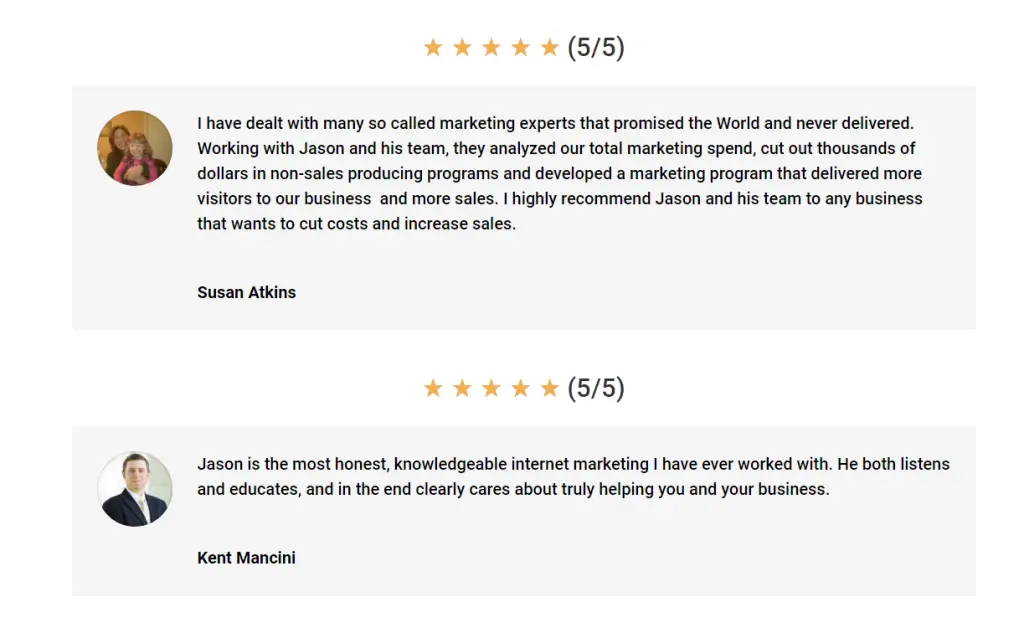Select fourth star above Susan Atkins's review
The height and width of the screenshot is (628, 1024).
(520, 48)
